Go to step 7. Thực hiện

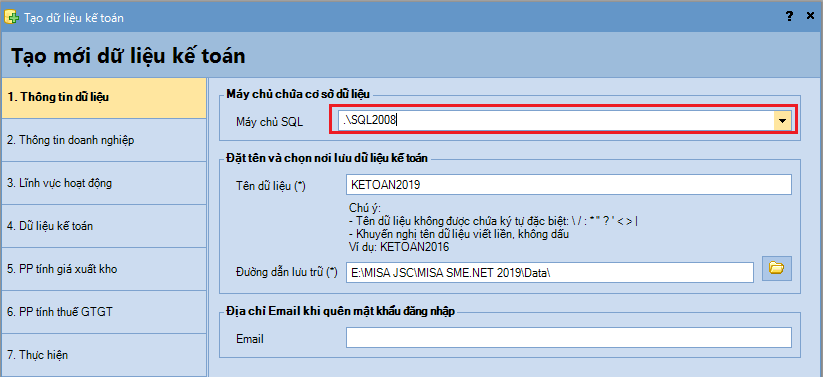pos(104,355)
